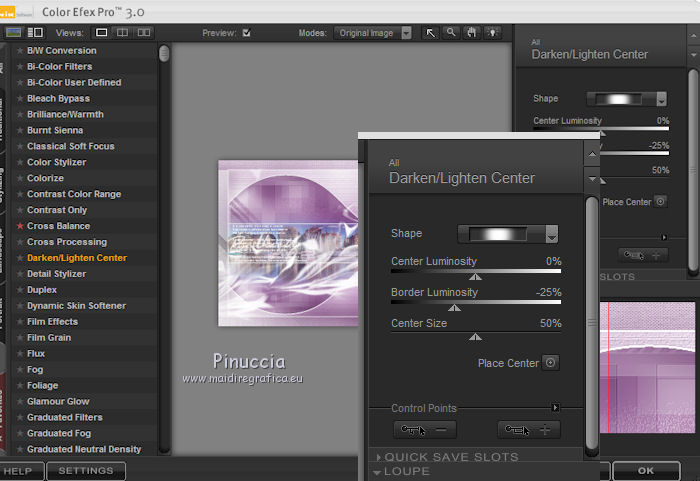The image size is (700, 481).
Task: Adjust Border Luminosity slider handle
Action: pyautogui.click(x=454, y=308)
